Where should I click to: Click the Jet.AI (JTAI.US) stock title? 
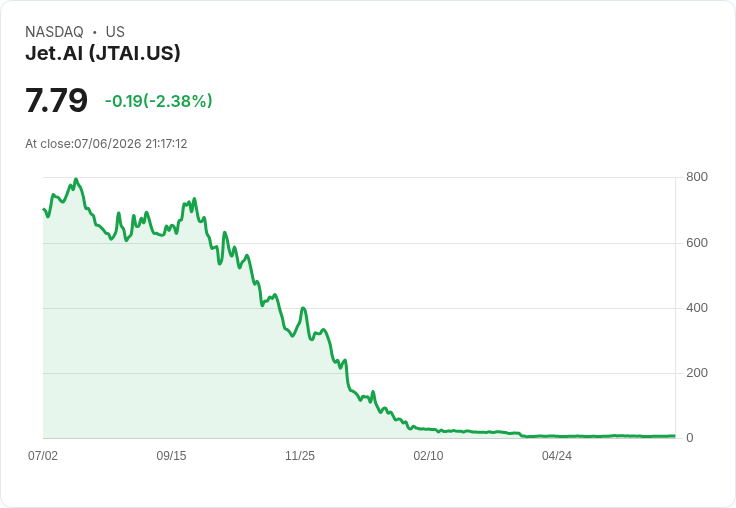pyautogui.click(x=103, y=53)
